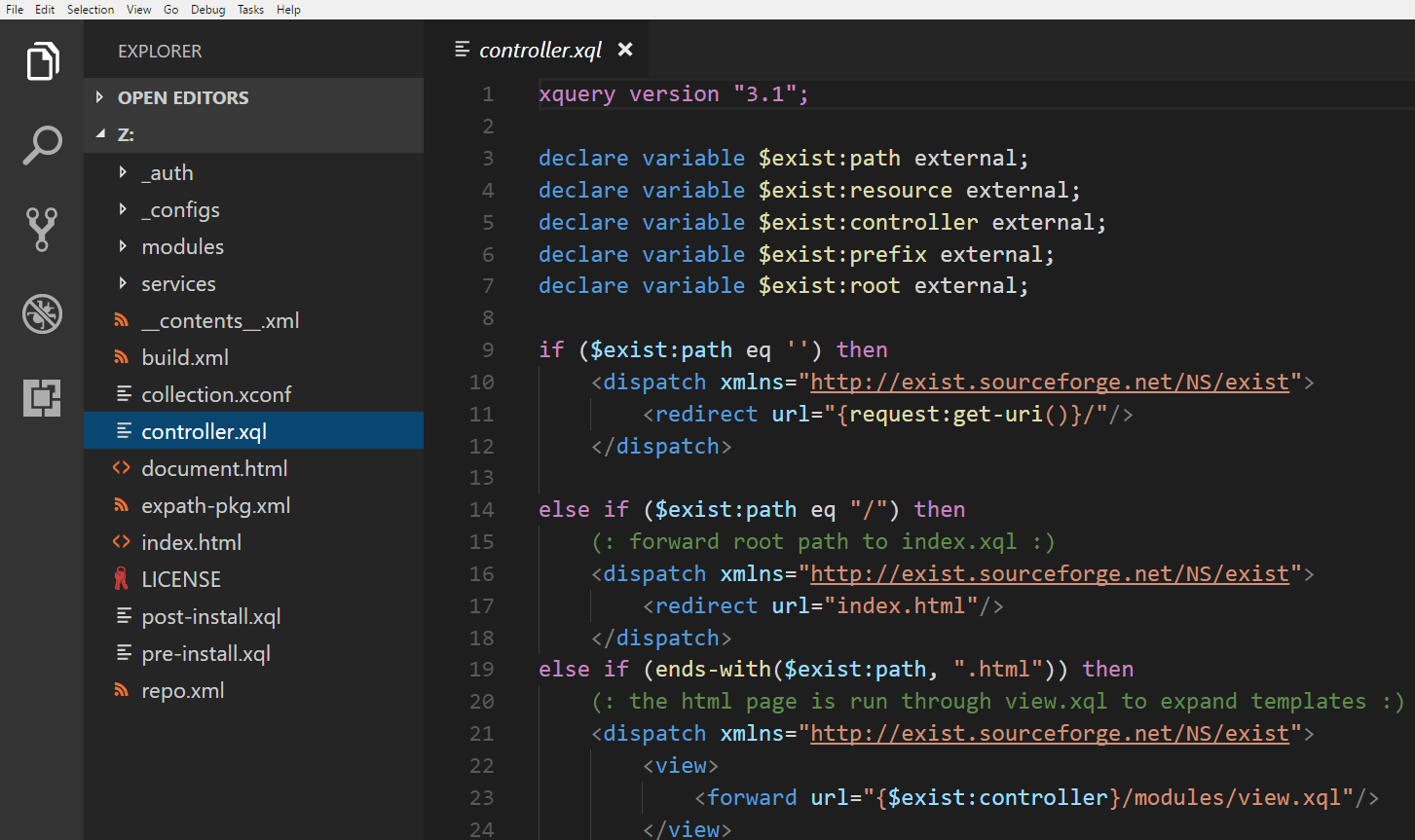Click the XML icon beside build.xml

(x=122, y=357)
